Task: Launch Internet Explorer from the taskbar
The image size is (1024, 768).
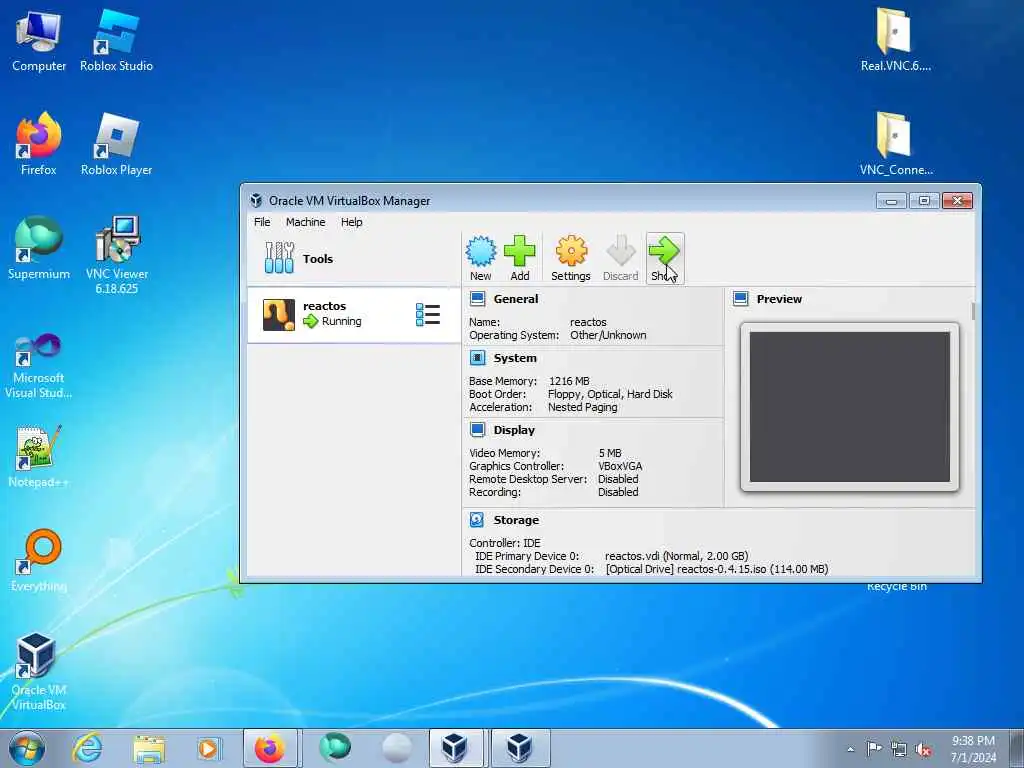Action: coord(87,748)
